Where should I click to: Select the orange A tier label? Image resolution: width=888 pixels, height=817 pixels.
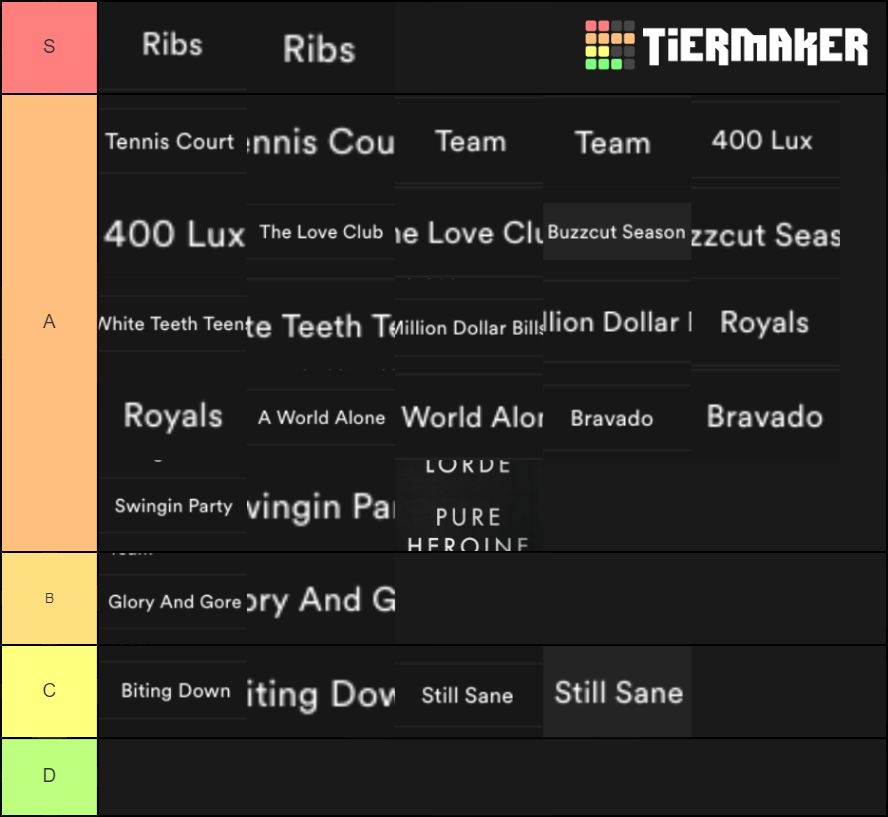(x=49, y=323)
